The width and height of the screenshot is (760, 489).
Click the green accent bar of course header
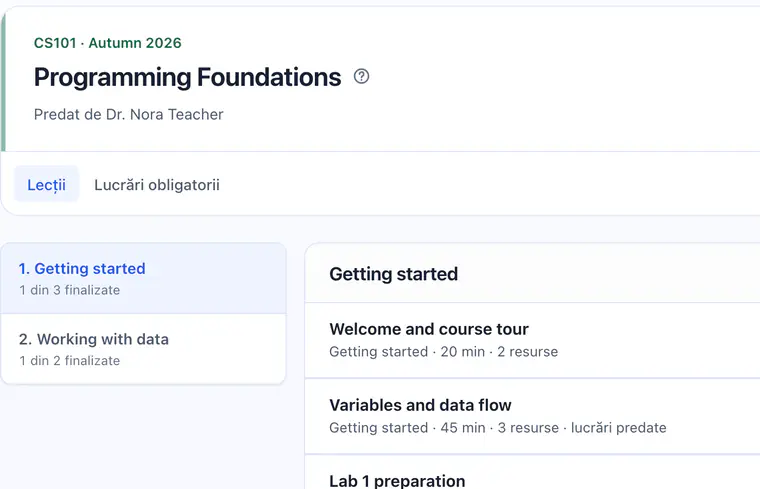pyautogui.click(x=3, y=80)
